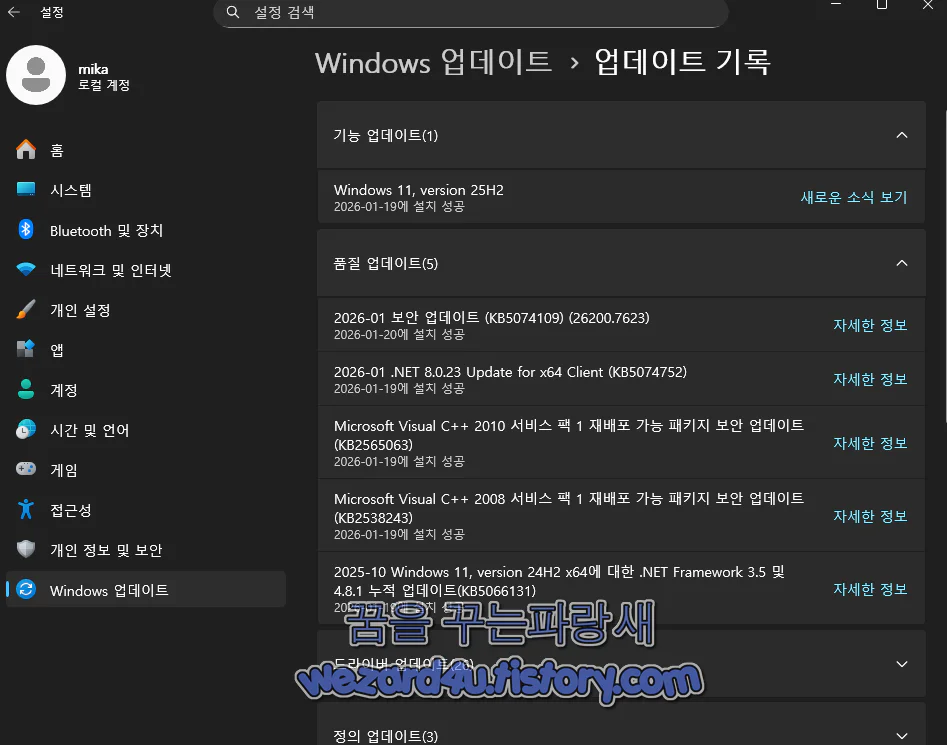The image size is (947, 745).
Task: Collapse the 기능 업데이트(1) section
Action: point(903,135)
